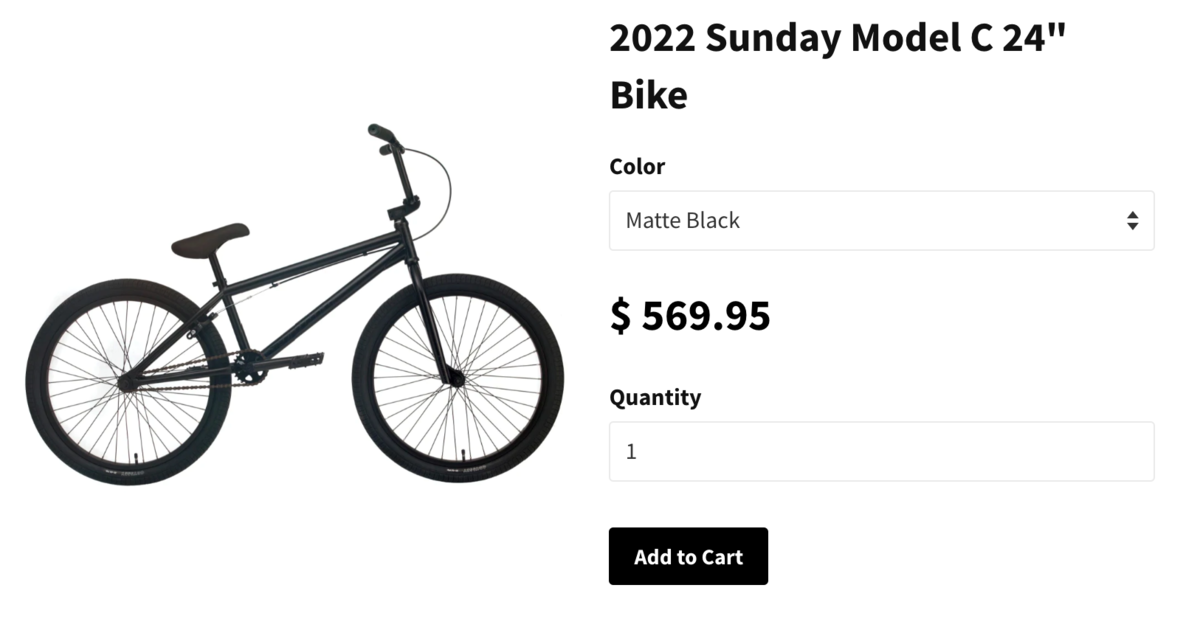Viewport: 1200px width, 630px height.
Task: Click the Color field label
Action: pos(637,167)
